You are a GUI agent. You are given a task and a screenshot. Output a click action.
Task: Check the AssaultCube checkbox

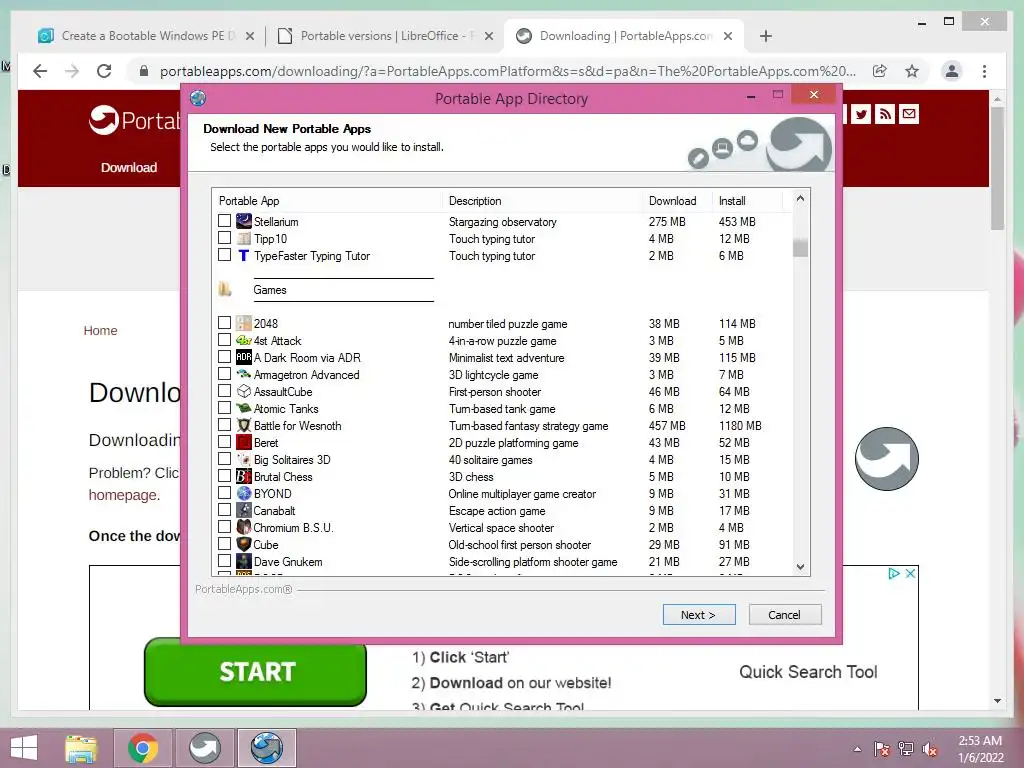(x=224, y=391)
